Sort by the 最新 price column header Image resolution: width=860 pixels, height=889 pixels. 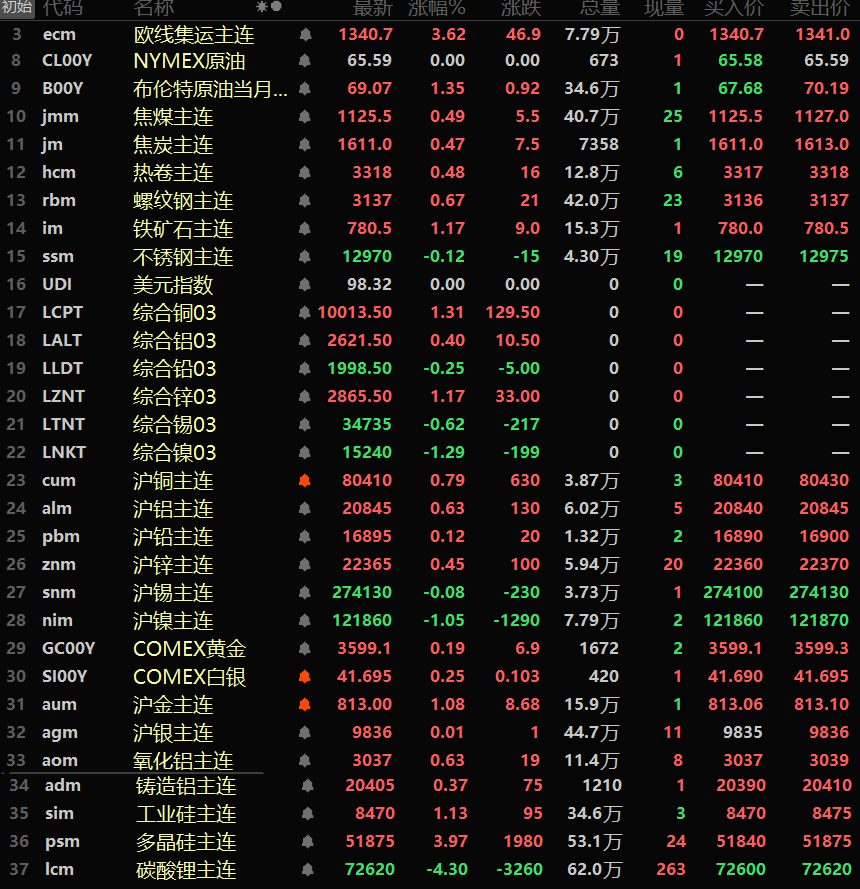point(372,8)
